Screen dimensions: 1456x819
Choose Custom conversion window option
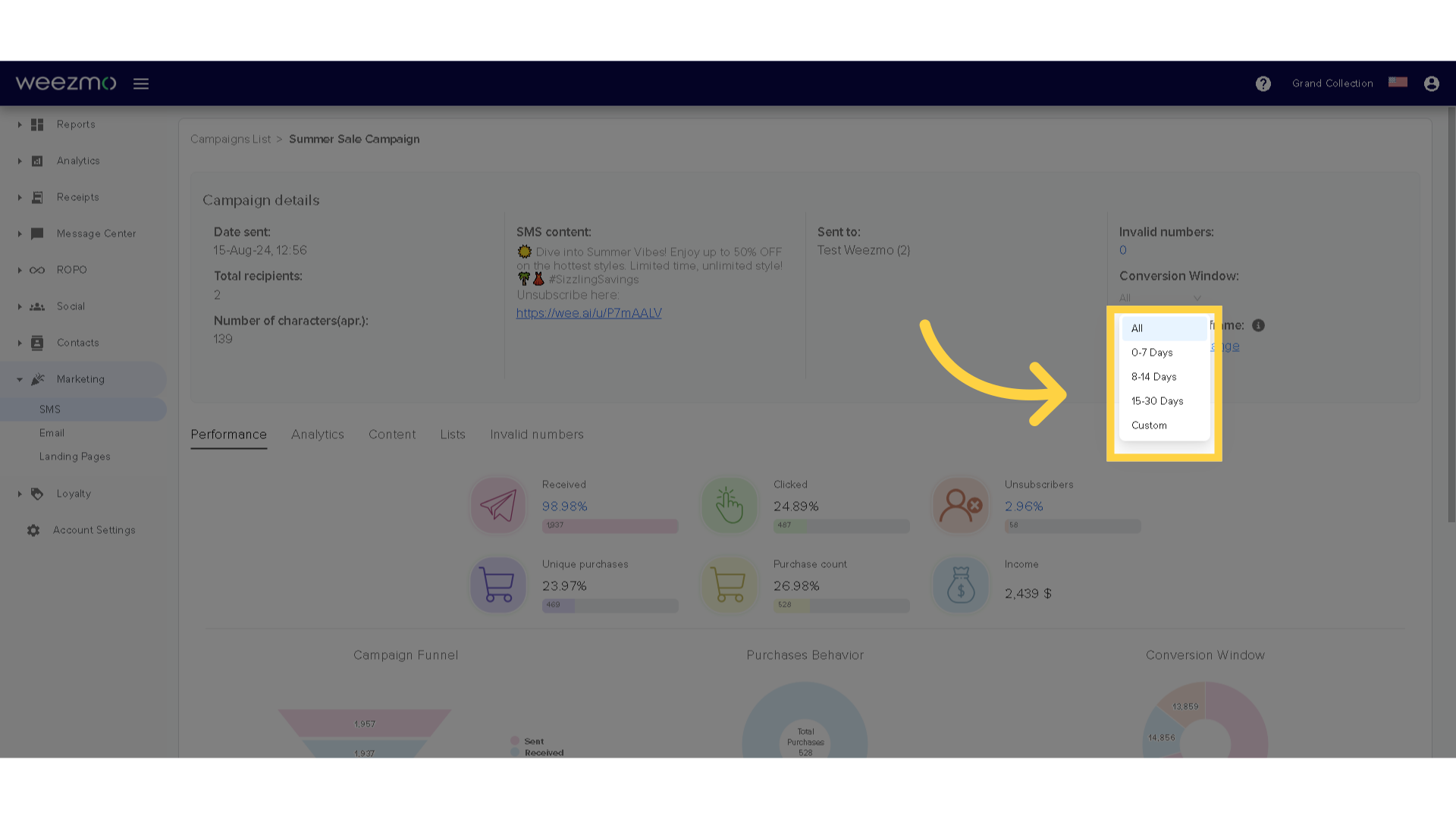tap(1164, 425)
